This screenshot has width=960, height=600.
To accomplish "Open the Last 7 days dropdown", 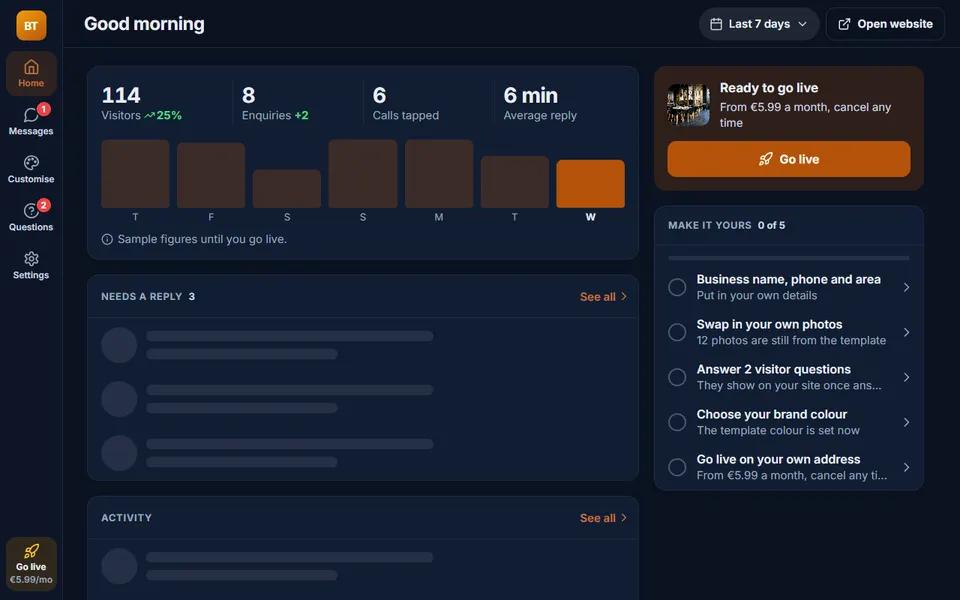I will (x=759, y=24).
